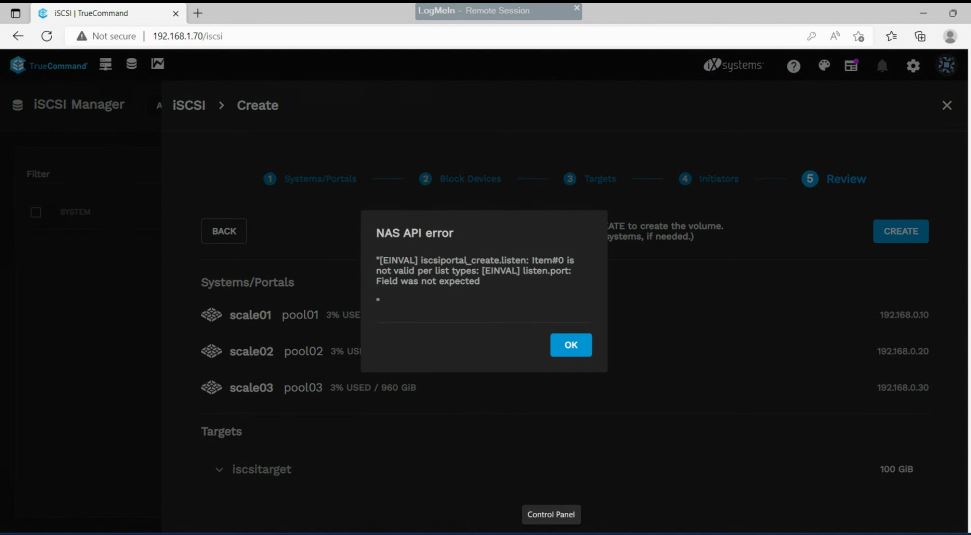Image resolution: width=971 pixels, height=535 pixels.
Task: Open the TrueCommand logo home link
Action: coord(49,65)
